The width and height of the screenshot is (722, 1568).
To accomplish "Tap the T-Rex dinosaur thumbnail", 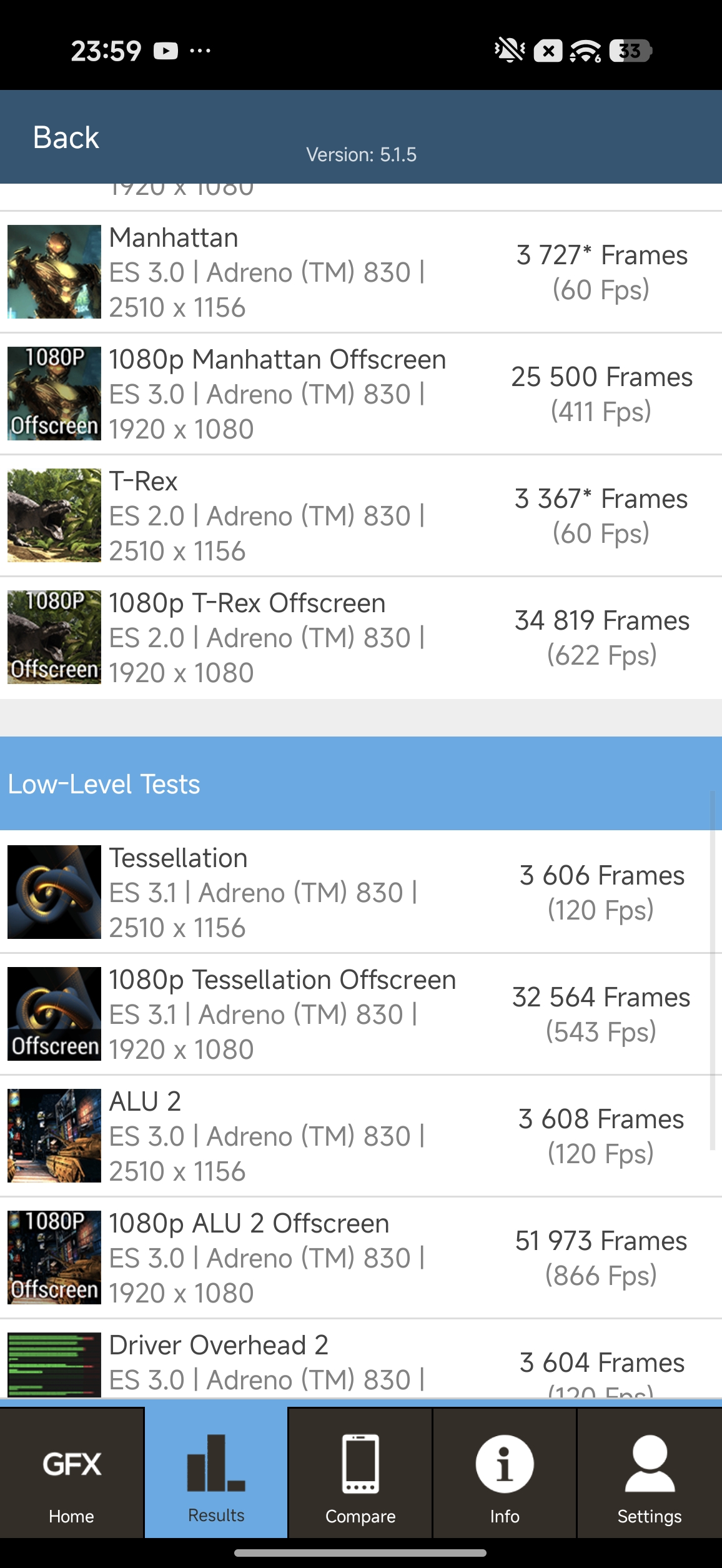I will pyautogui.click(x=54, y=515).
